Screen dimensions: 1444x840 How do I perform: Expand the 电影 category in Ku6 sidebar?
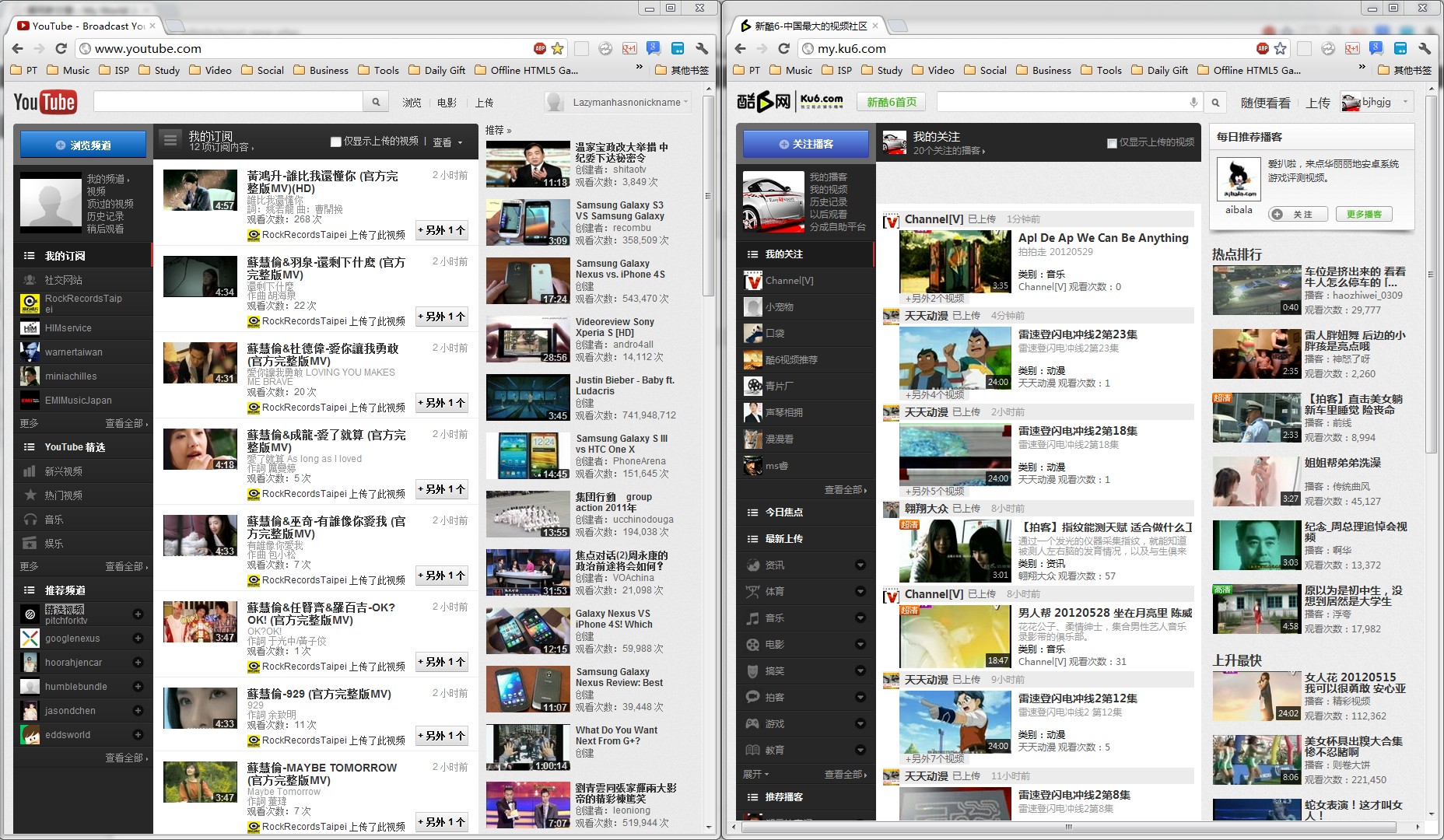[x=860, y=644]
